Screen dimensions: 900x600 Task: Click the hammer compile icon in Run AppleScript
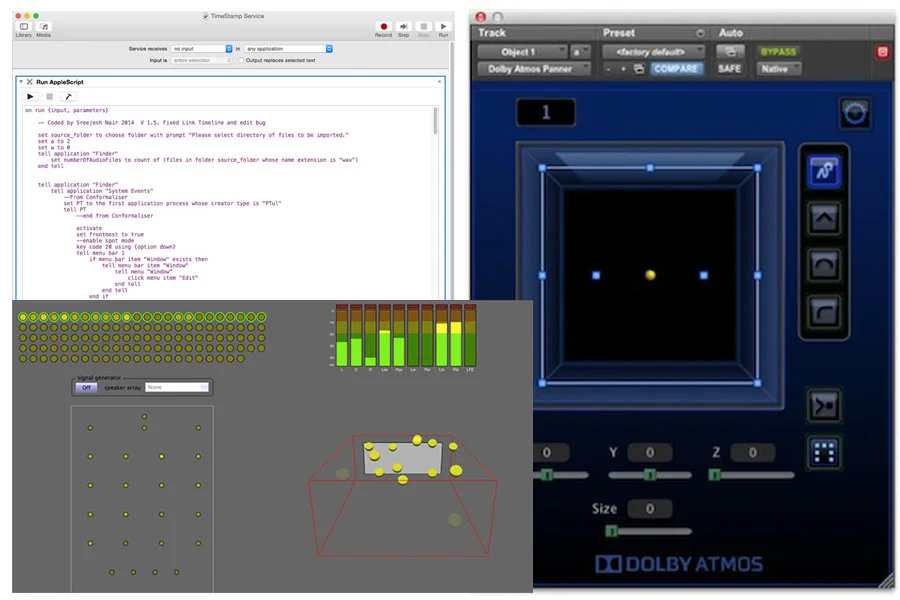(x=68, y=96)
